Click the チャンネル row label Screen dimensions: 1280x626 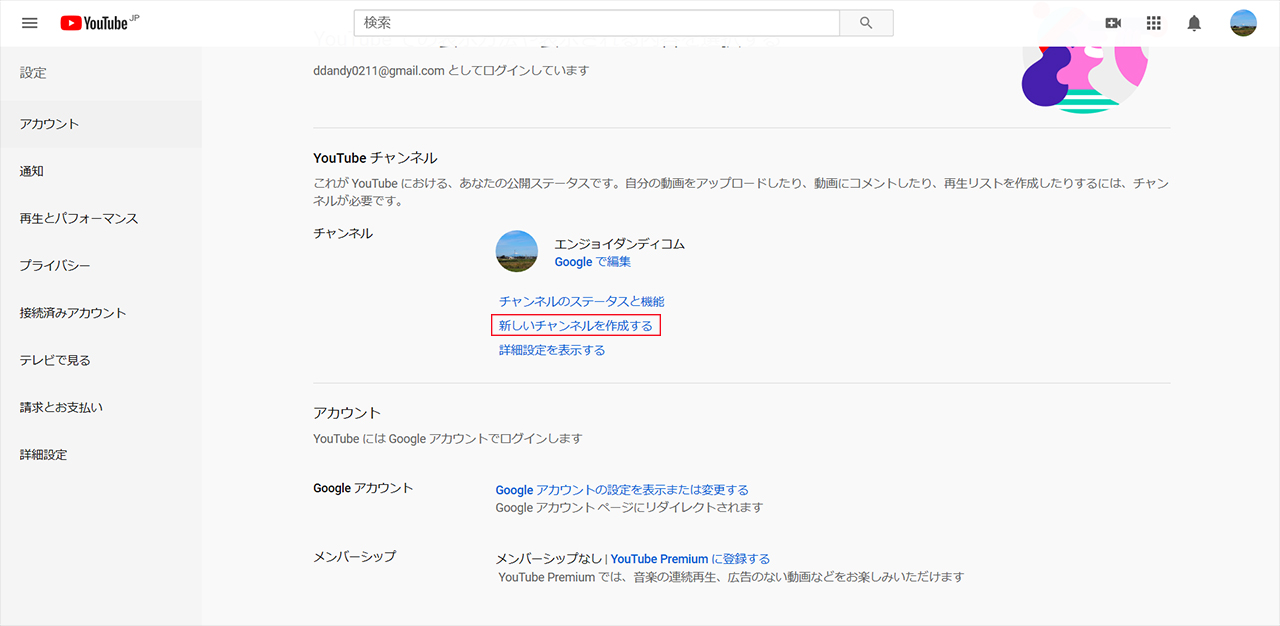point(343,233)
